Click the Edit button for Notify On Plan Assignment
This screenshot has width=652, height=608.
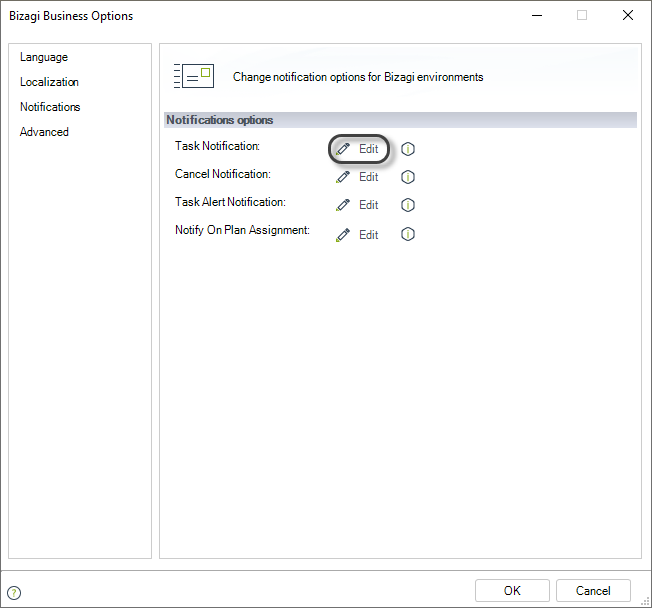[358, 235]
